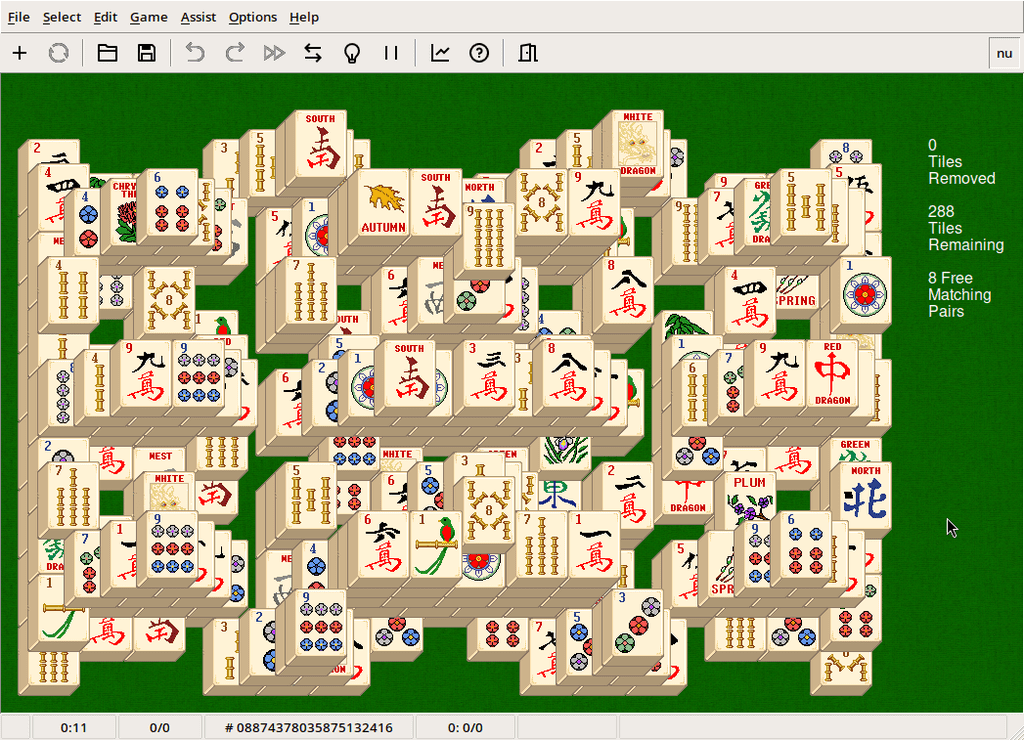Select the Spring season tile
This screenshot has width=1024, height=740.
pyautogui.click(x=797, y=292)
